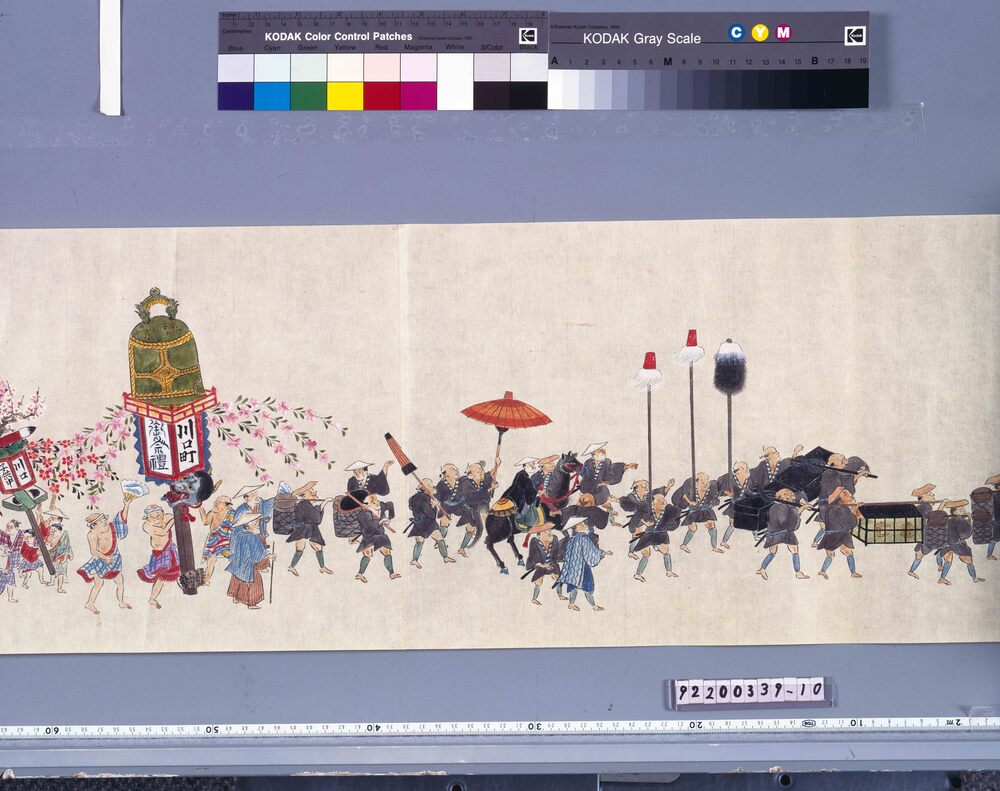Screen dimensions: 1000x791
Task: Click the Kodak logo on the color patches card
Action: [528, 36]
